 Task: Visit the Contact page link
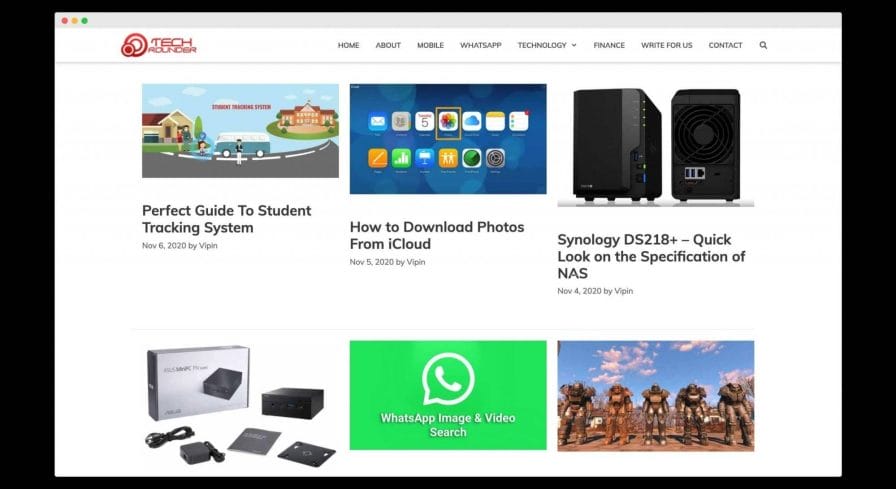[x=725, y=45]
